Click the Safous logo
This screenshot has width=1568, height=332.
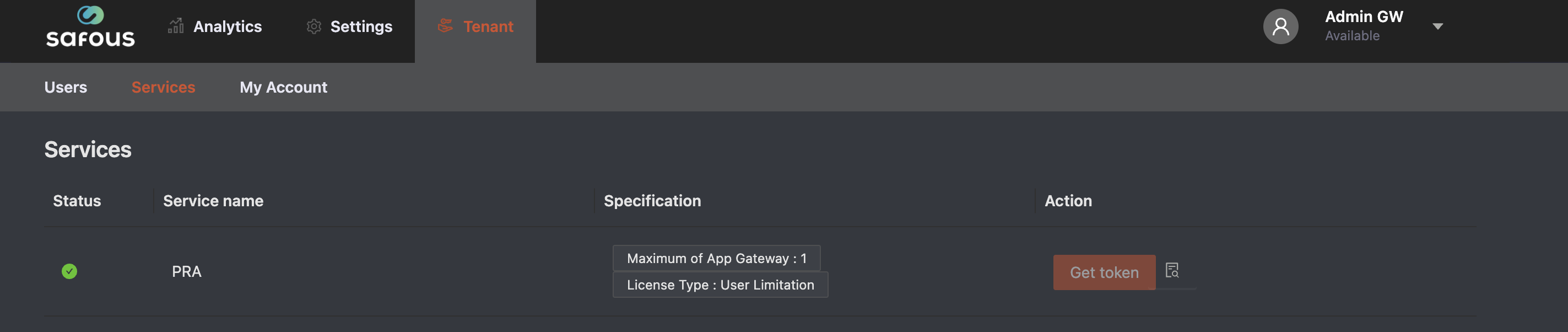90,28
